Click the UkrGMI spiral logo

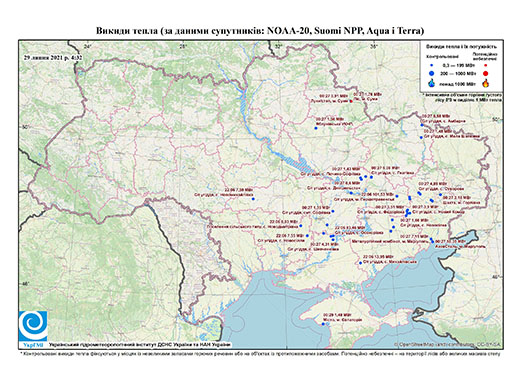33,326
